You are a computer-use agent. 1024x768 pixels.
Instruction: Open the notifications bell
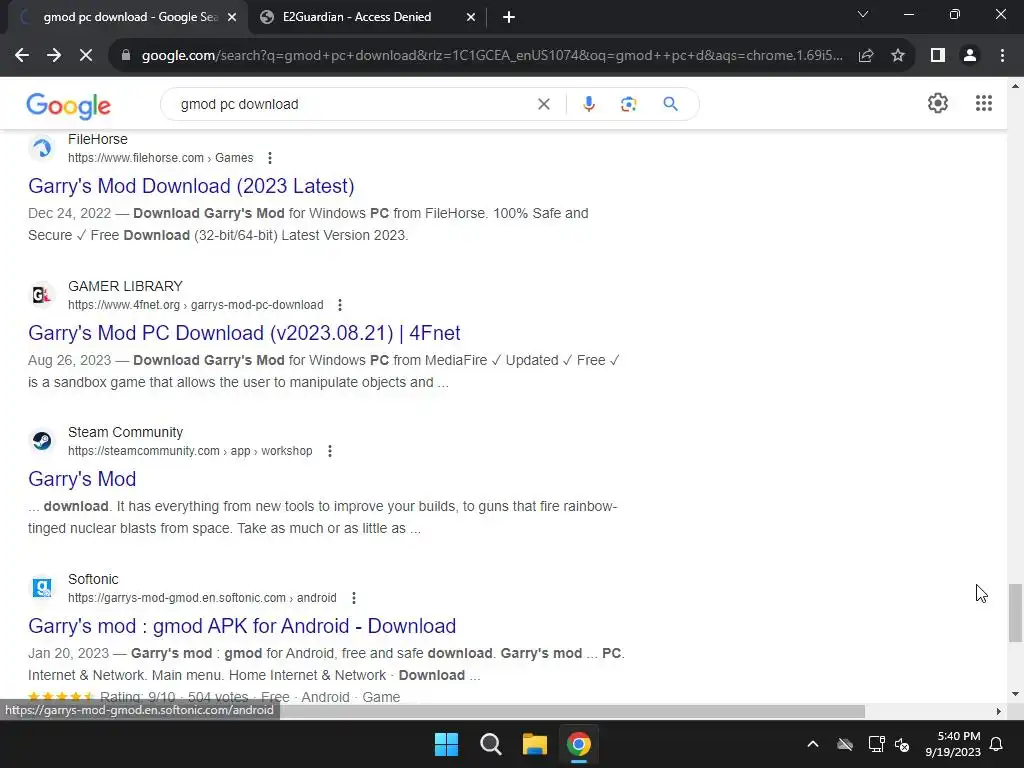(x=997, y=744)
